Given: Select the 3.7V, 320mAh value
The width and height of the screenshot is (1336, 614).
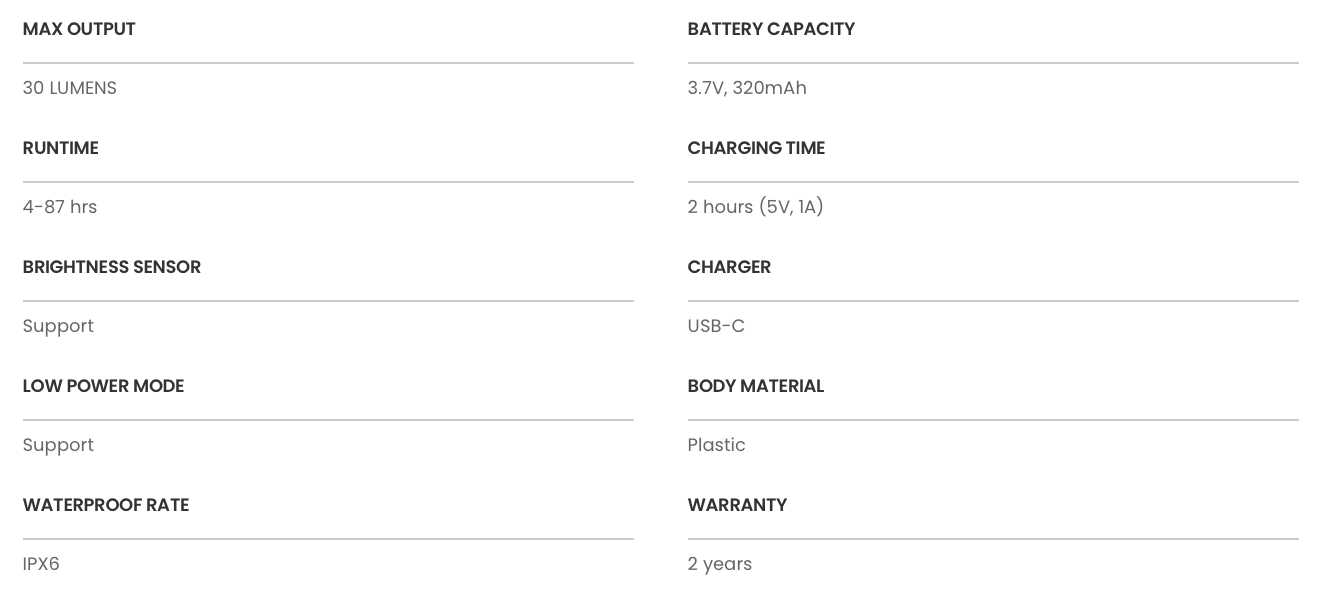Looking at the screenshot, I should click(747, 88).
